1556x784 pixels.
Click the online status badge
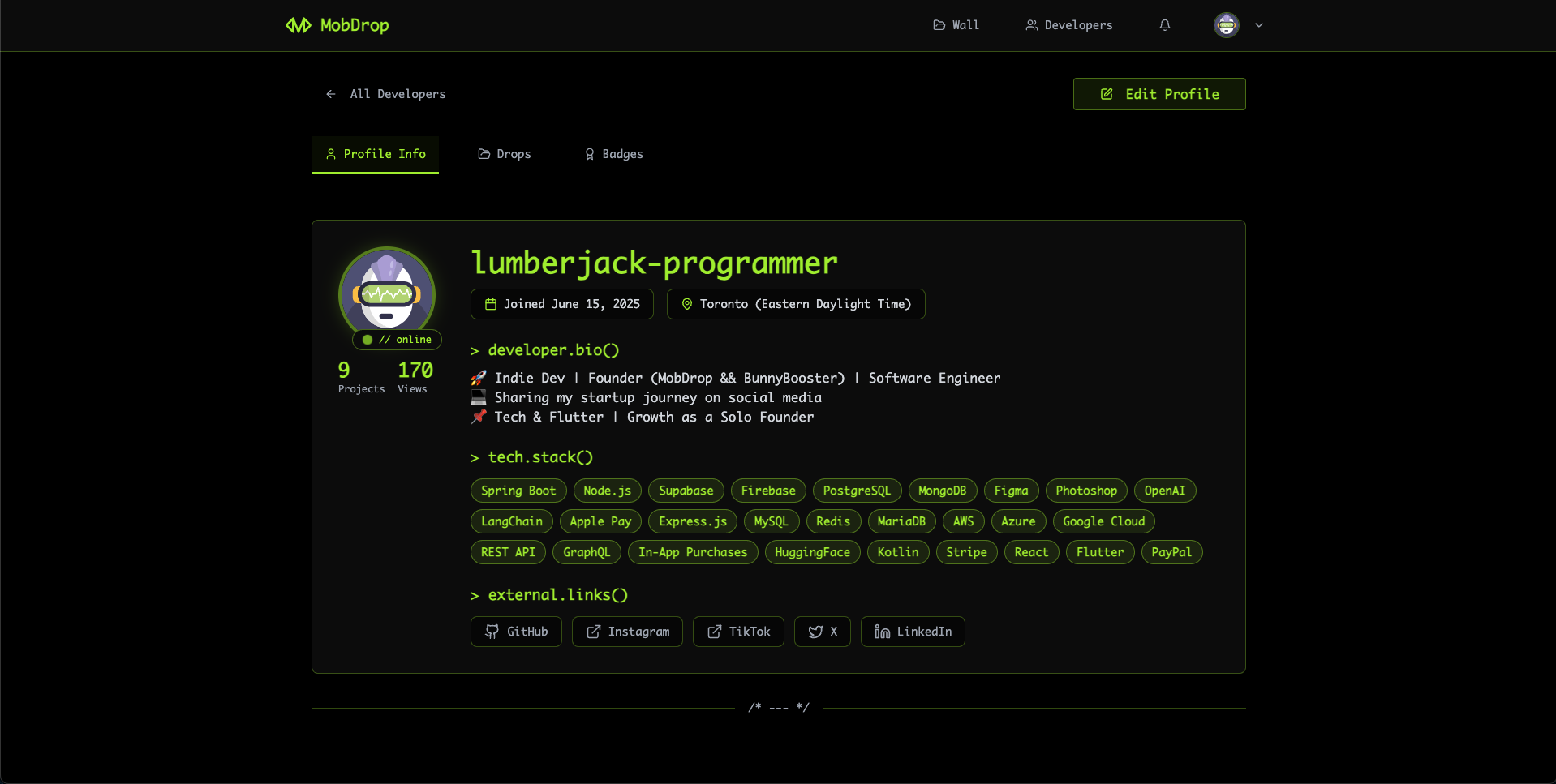click(398, 340)
